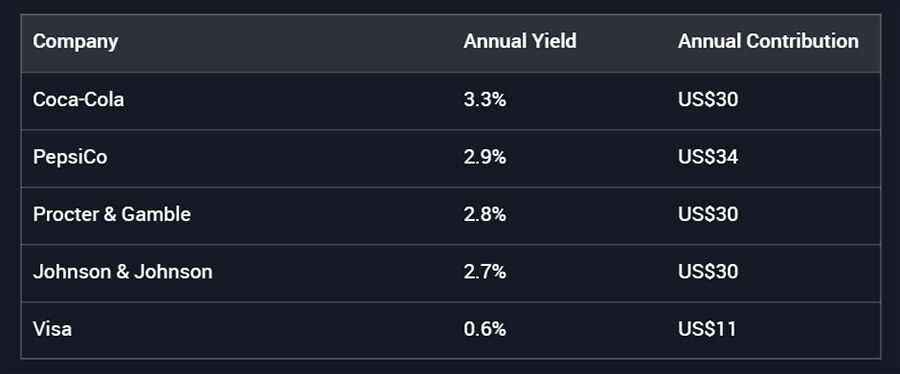Click the Annual Yield column header

(x=520, y=42)
